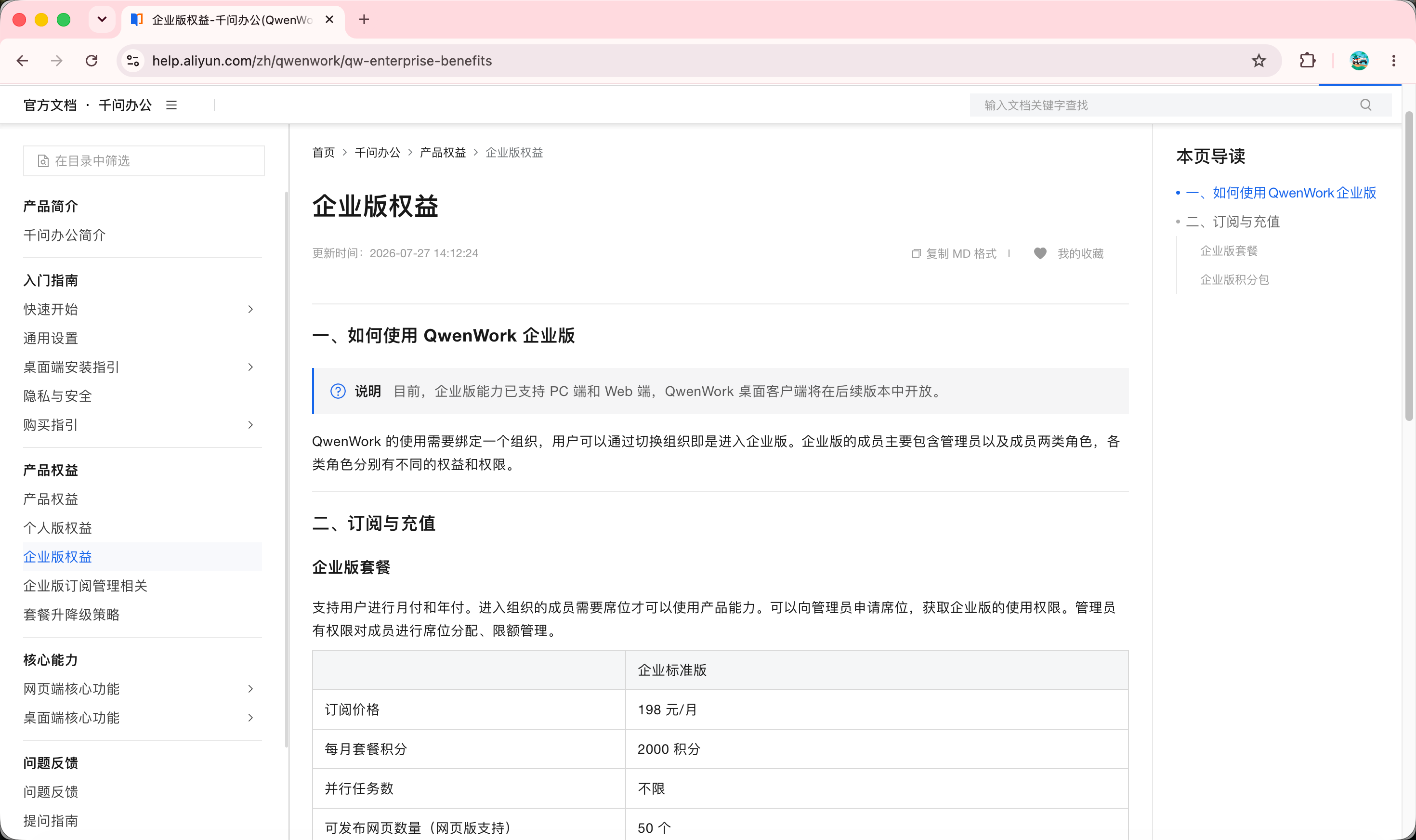This screenshot has height=840, width=1416.
Task: Open the Chrome profile avatar
Action: point(1359,61)
